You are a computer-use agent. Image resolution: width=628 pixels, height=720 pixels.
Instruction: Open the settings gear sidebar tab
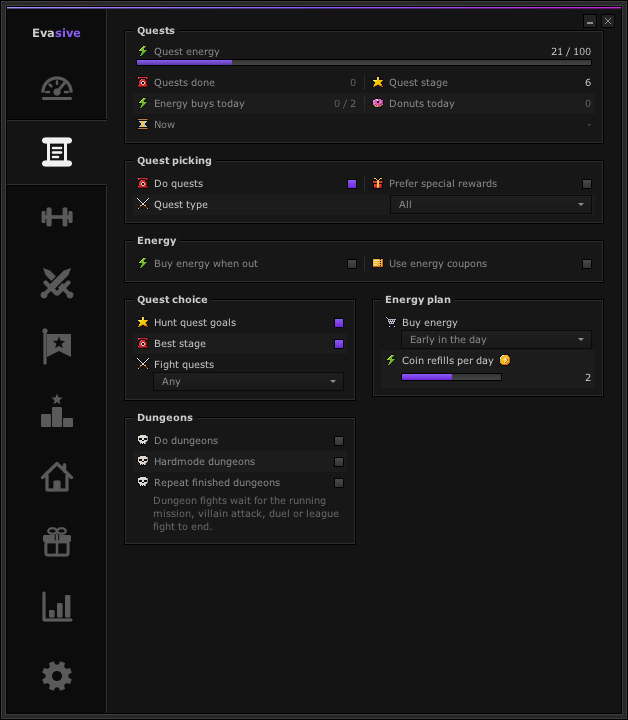coord(57,676)
